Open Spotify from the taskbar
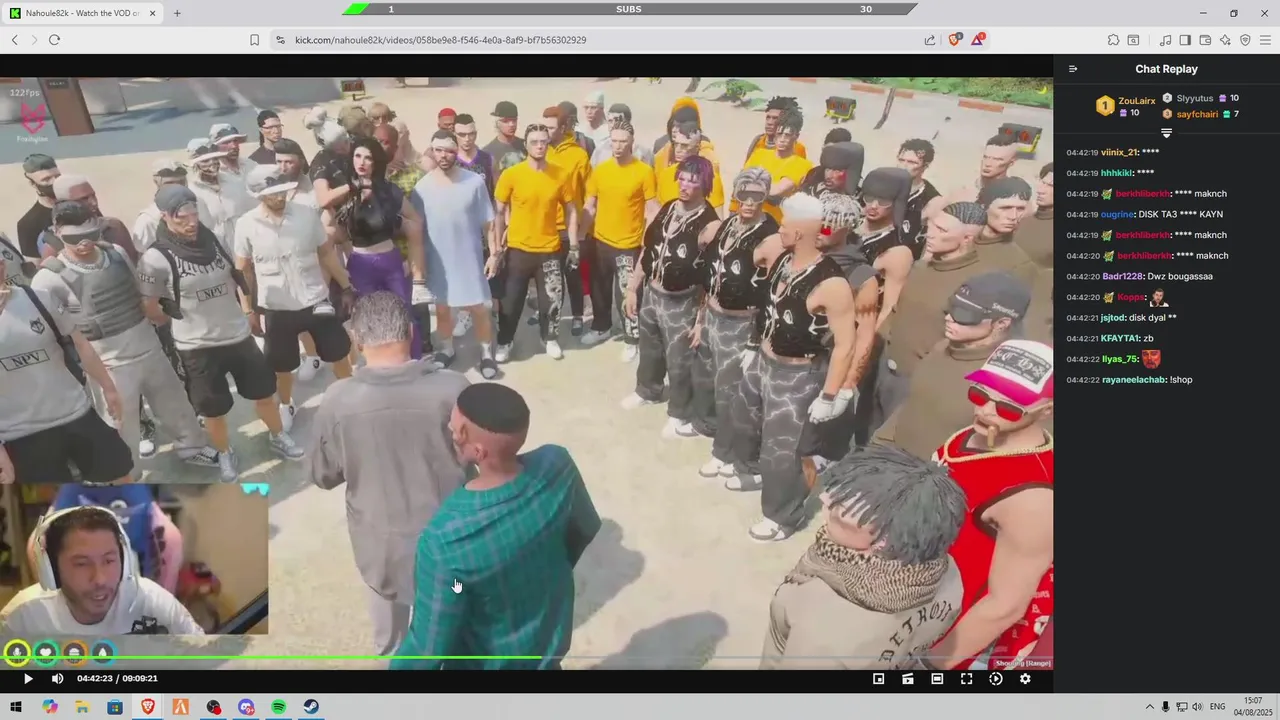This screenshot has width=1280, height=720. pyautogui.click(x=279, y=707)
